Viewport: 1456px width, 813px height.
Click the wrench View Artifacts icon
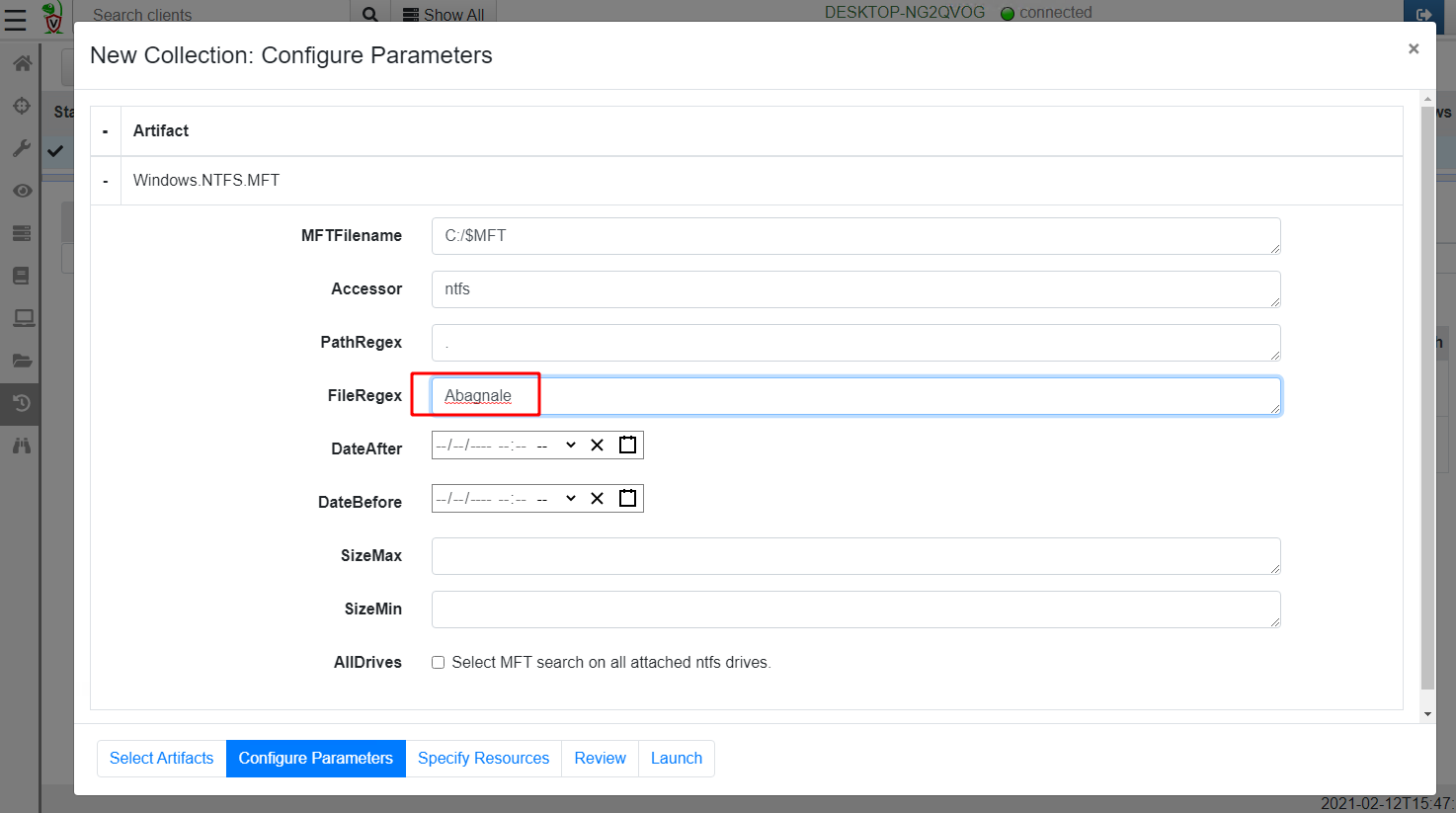(x=22, y=148)
